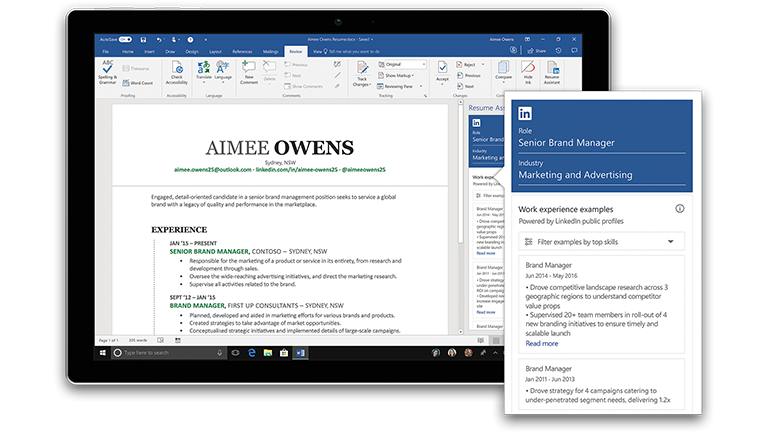Open the Tracking group dialog launcher

tap(425, 96)
